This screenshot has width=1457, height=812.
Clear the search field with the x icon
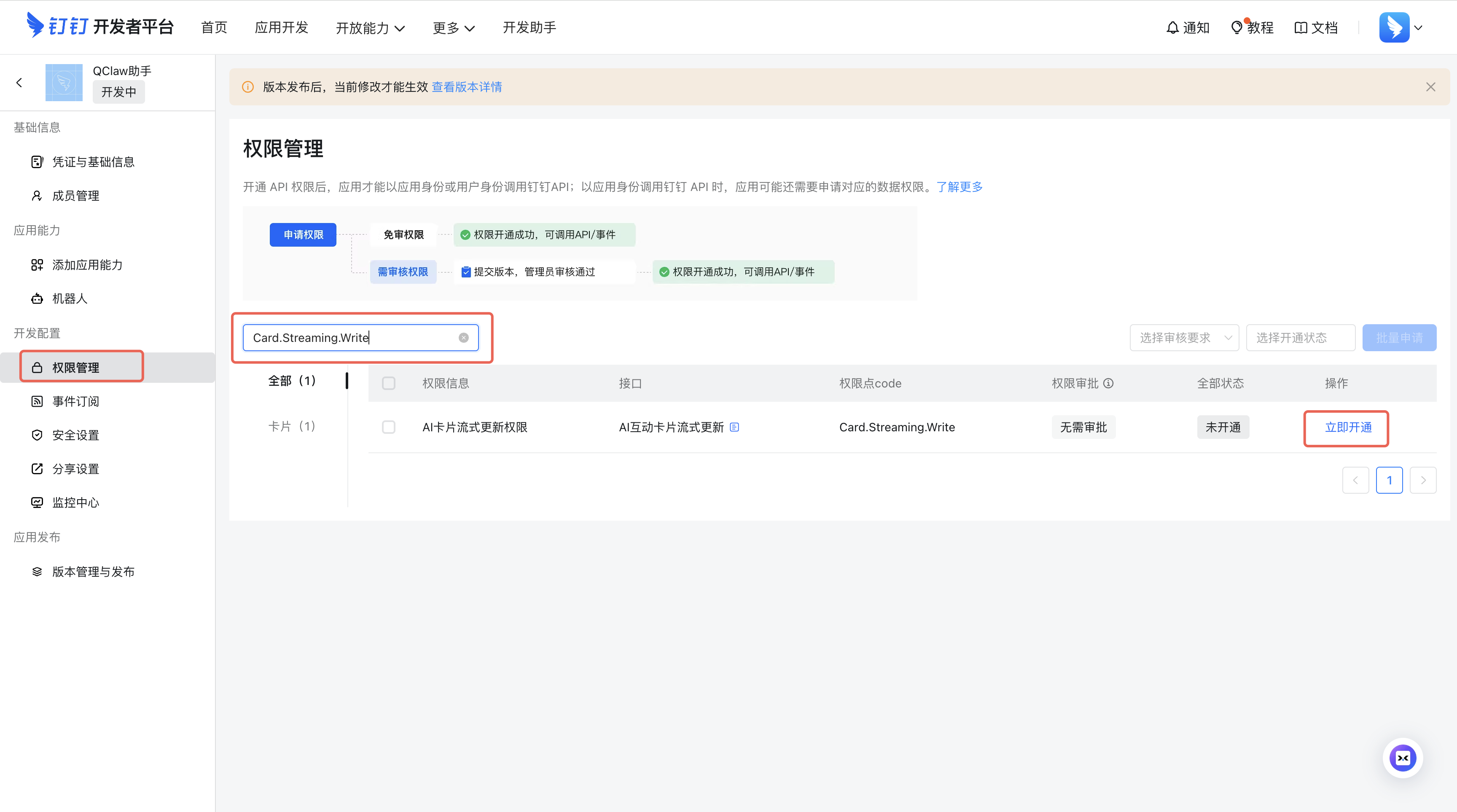click(463, 338)
